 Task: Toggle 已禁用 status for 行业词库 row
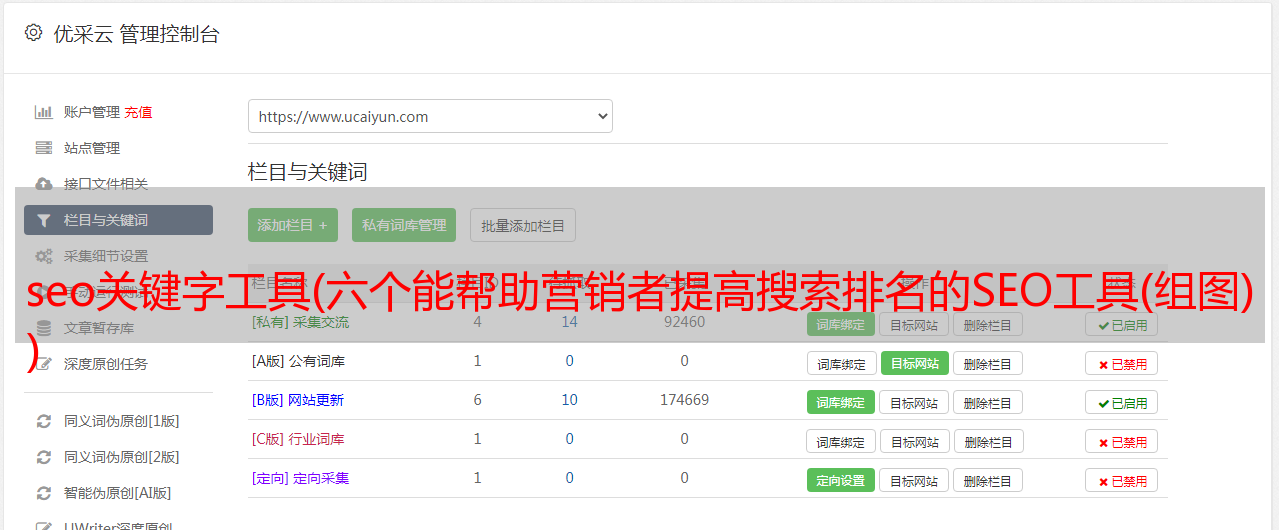1121,441
